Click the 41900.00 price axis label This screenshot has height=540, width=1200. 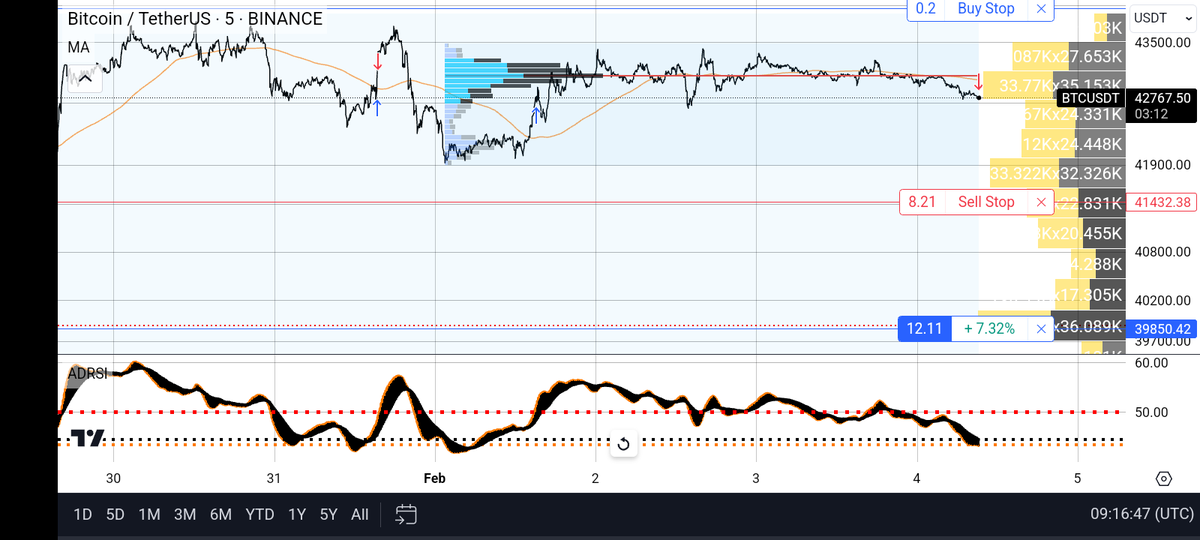(1162, 165)
